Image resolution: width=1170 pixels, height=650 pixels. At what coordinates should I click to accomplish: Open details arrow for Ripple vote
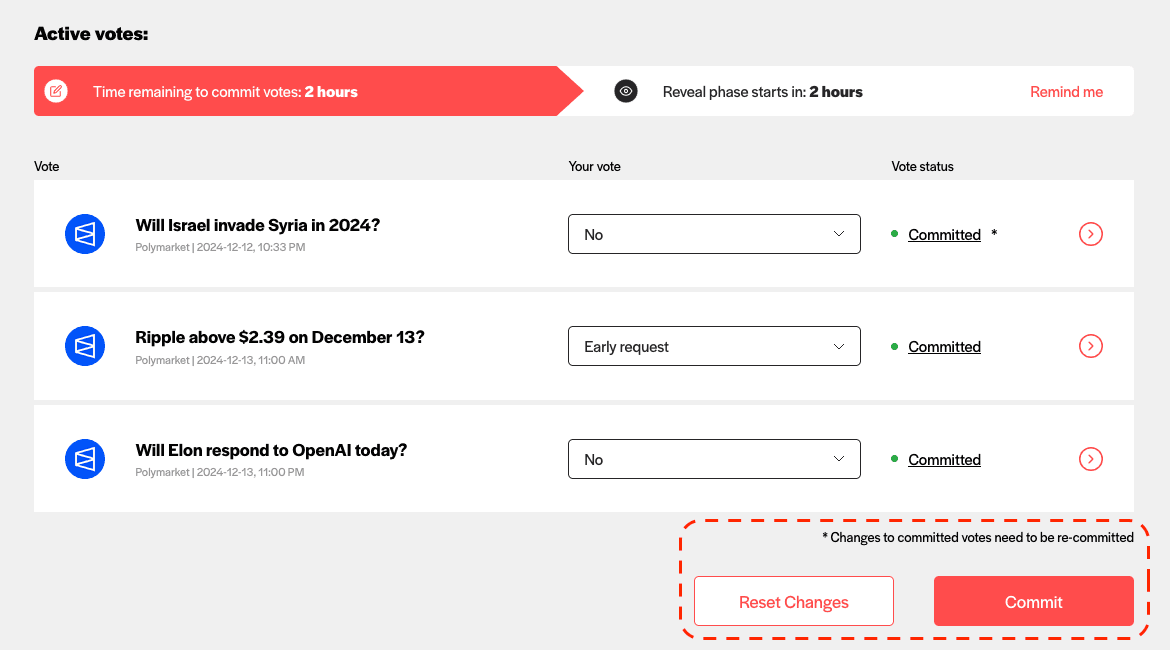coord(1091,346)
